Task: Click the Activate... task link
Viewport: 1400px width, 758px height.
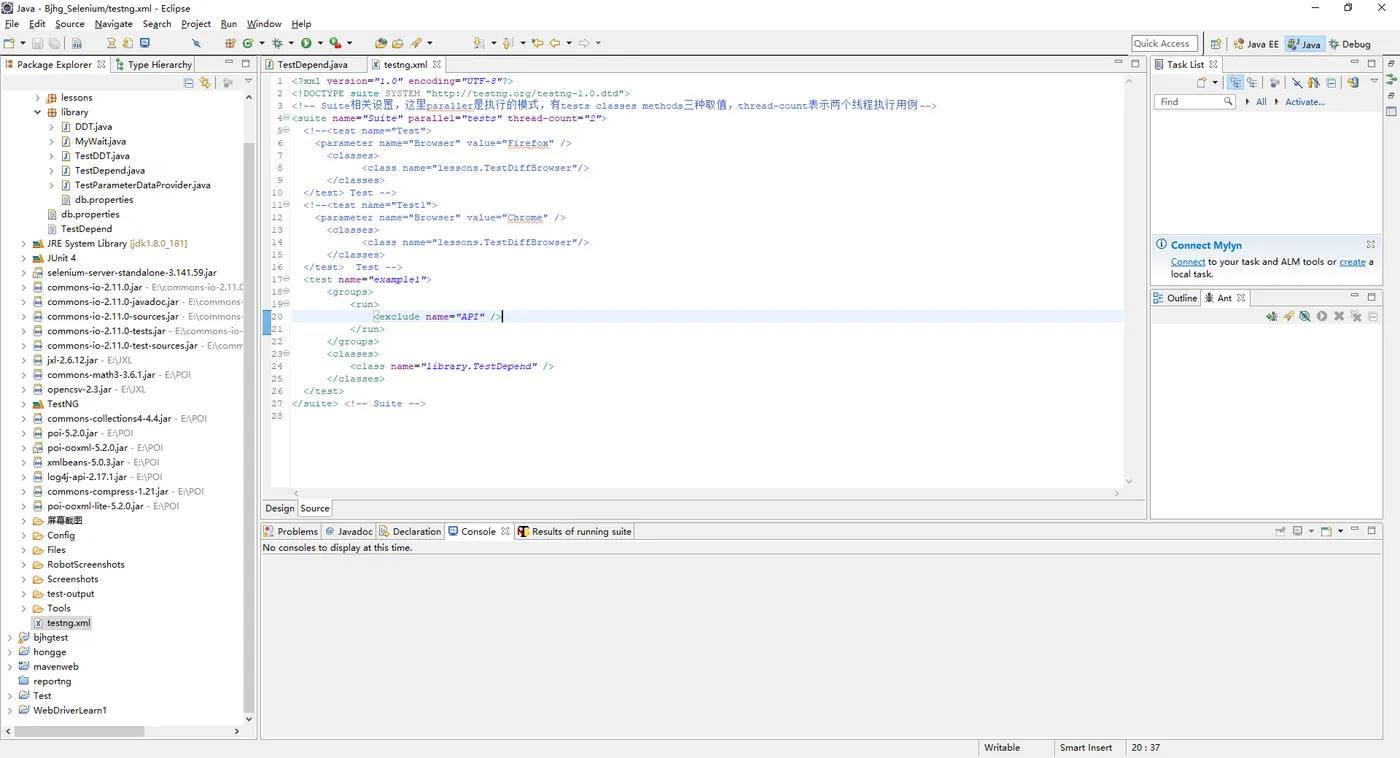Action: [1305, 102]
